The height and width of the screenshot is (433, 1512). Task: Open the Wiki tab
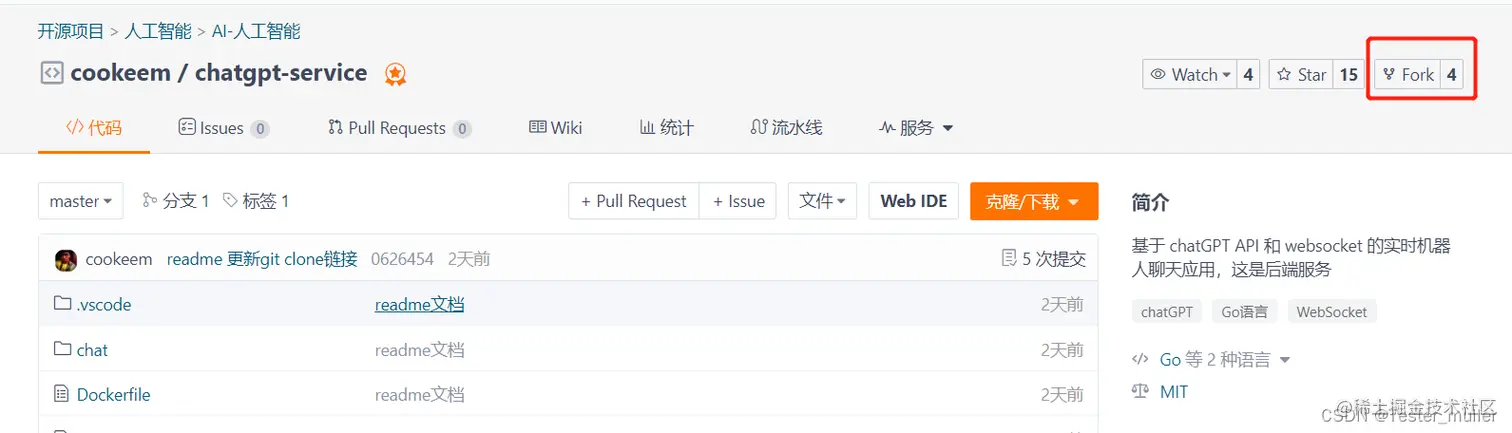coord(555,127)
